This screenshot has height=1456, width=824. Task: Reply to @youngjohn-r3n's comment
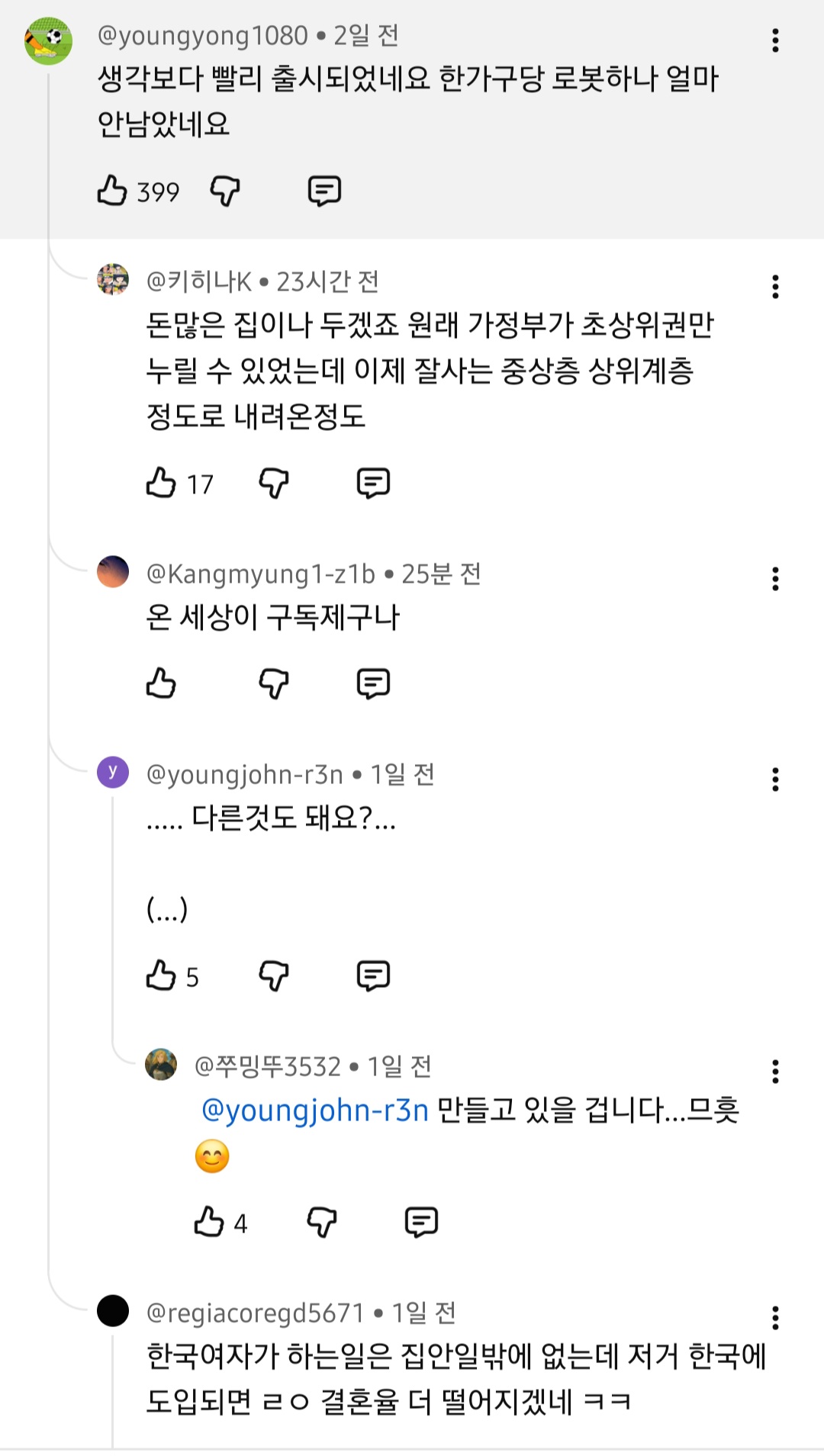click(373, 975)
